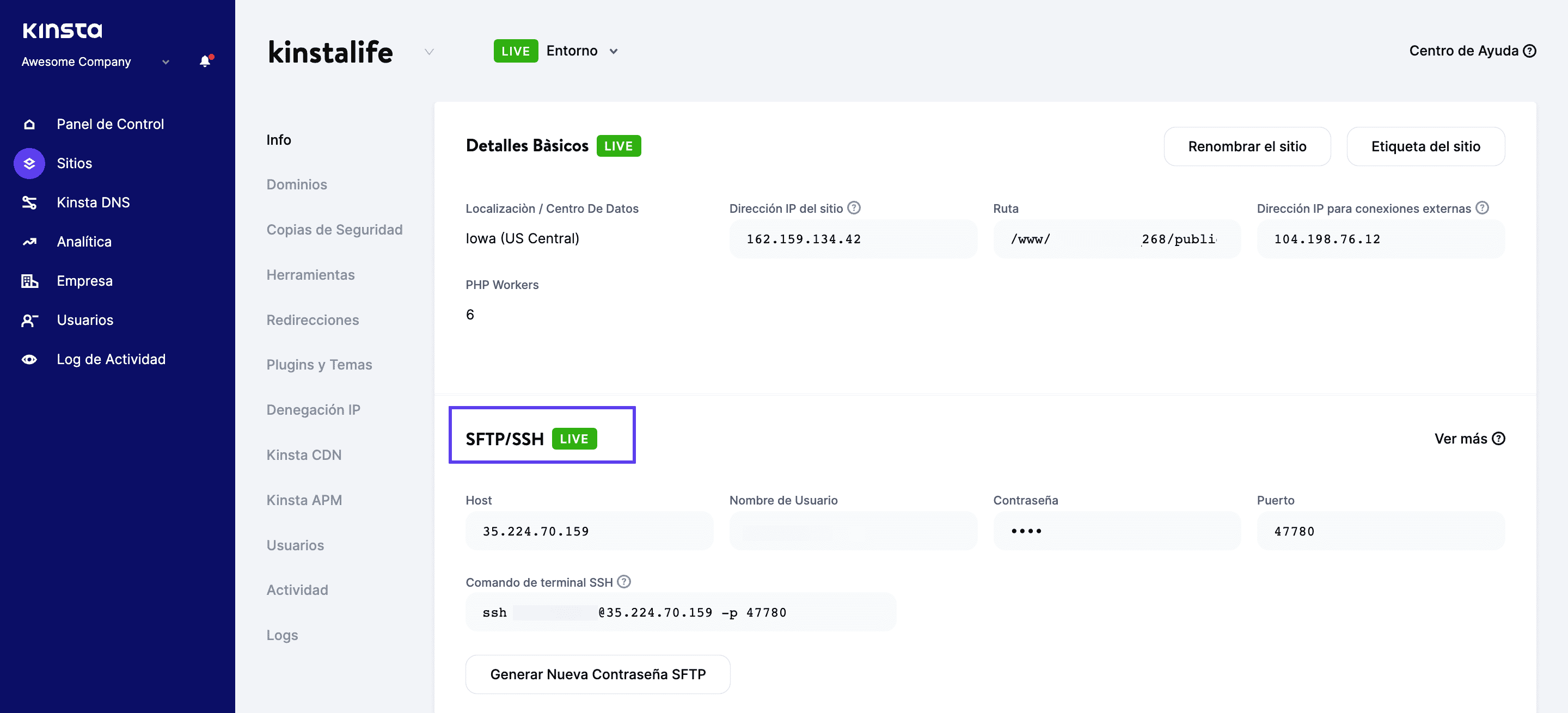Viewport: 1568px width, 713px height.
Task: Switch to Copias de Seguridad tab
Action: click(334, 230)
